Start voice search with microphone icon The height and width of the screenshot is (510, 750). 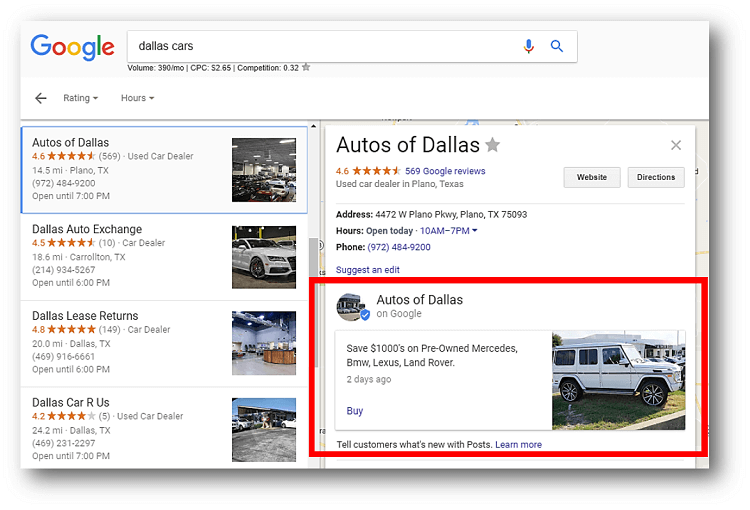529,46
